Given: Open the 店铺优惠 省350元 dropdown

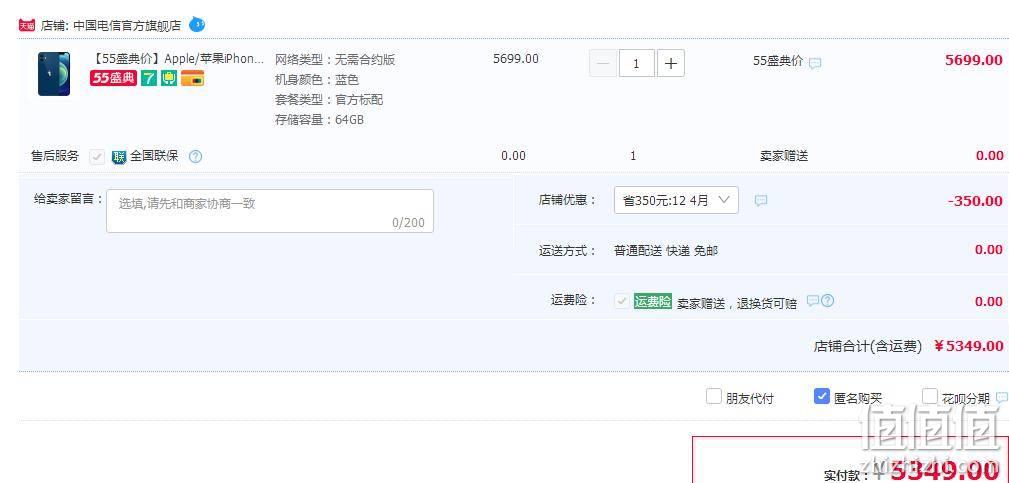Looking at the screenshot, I should pyautogui.click(x=676, y=200).
